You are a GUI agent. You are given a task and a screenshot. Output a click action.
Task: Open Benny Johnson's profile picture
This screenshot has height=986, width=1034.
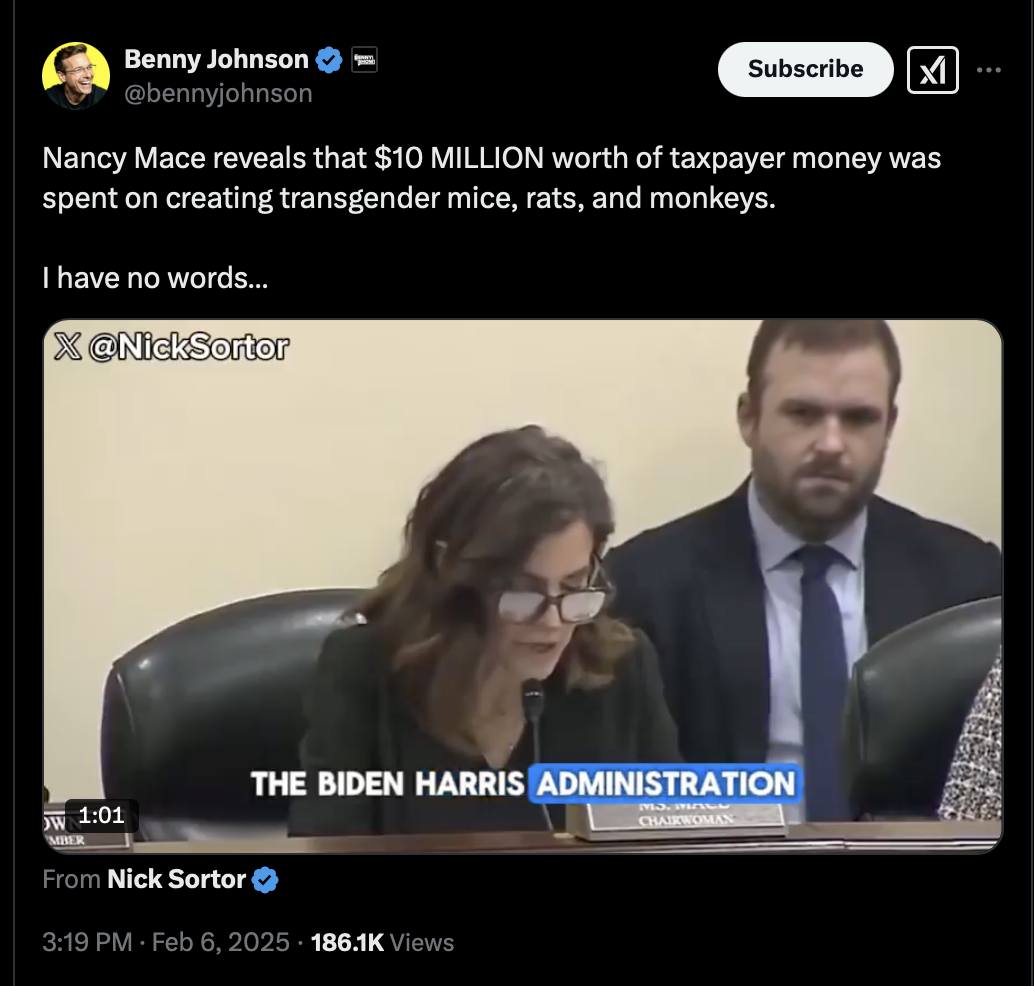click(x=76, y=76)
